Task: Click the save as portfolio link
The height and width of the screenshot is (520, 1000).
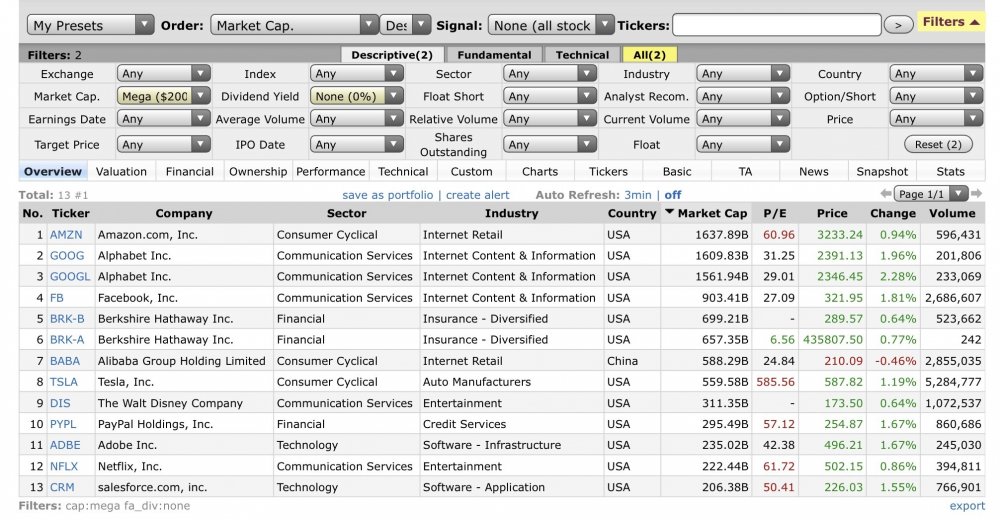Action: 387,195
